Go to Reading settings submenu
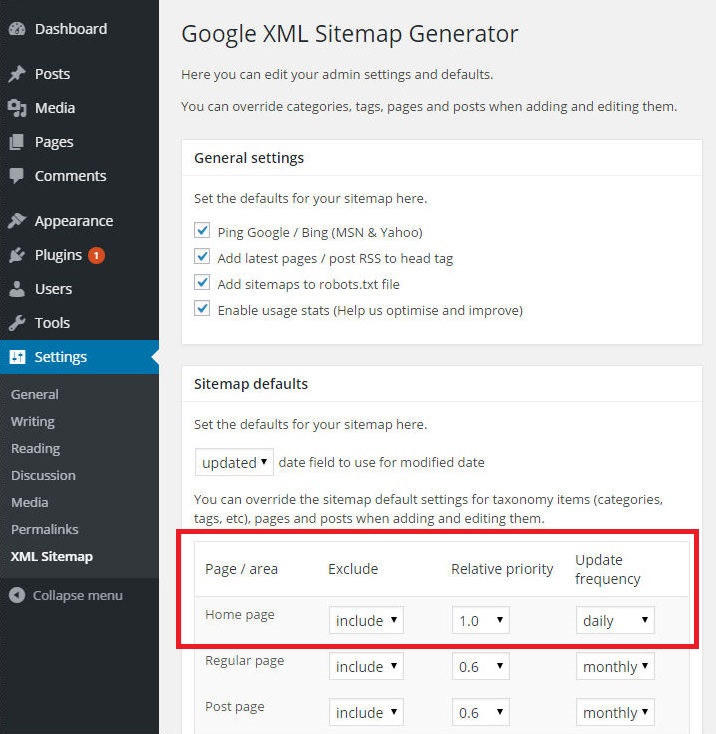The width and height of the screenshot is (716, 734). pos(35,448)
